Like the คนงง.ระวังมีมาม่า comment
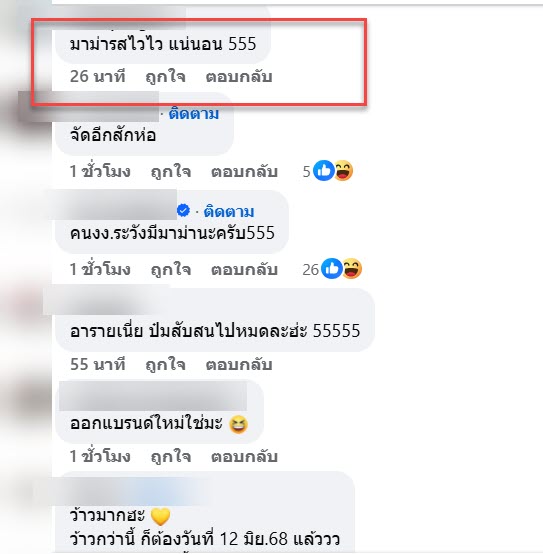 (x=171, y=270)
